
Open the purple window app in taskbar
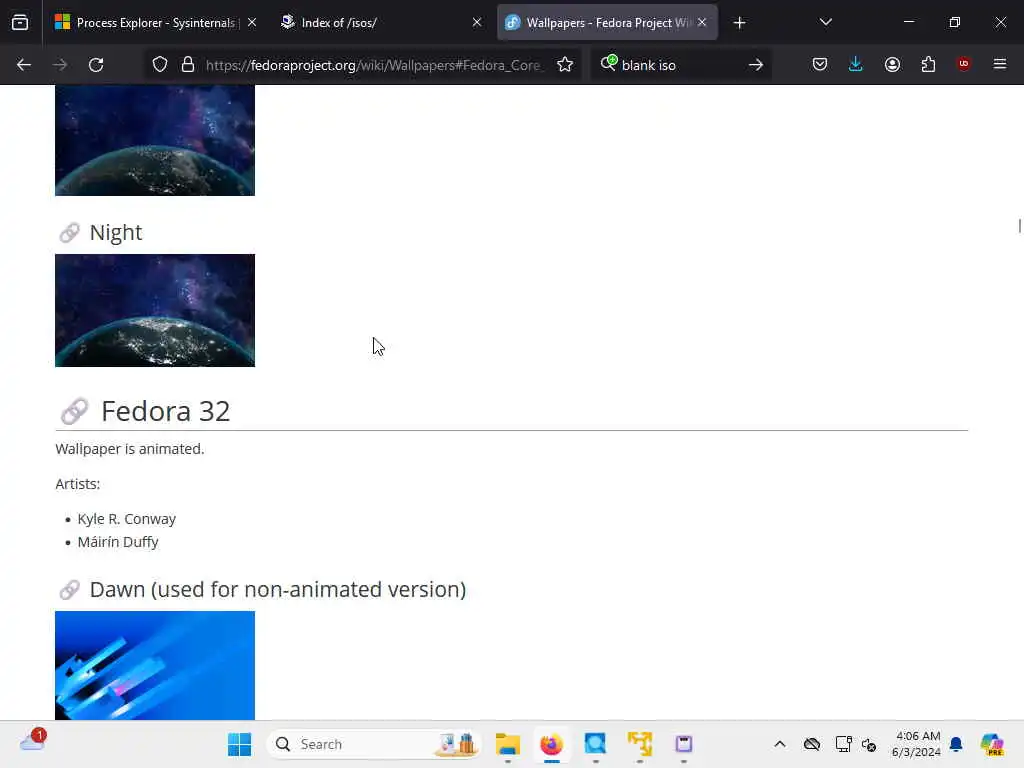(684, 744)
